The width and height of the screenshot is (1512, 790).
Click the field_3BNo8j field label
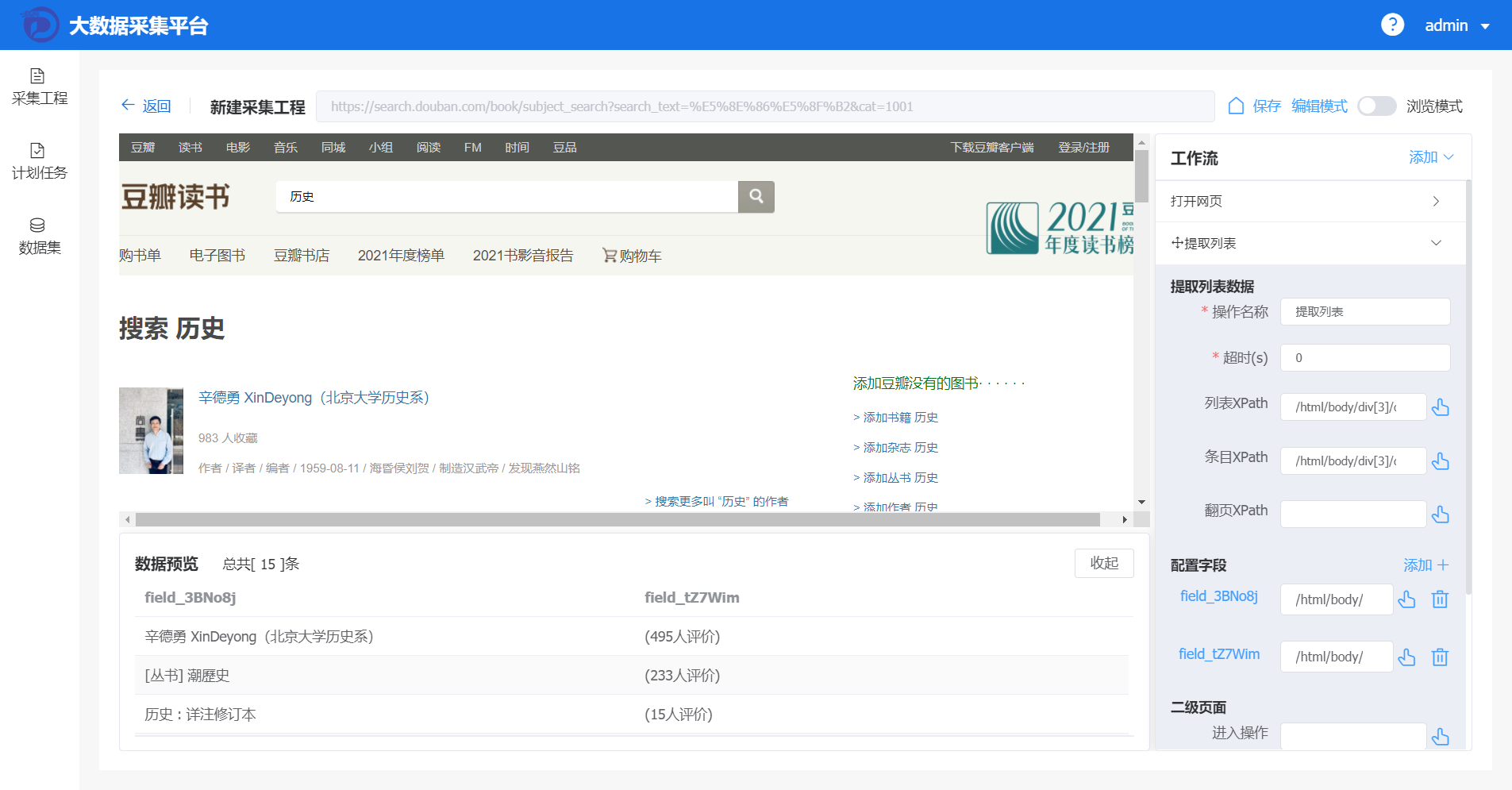[1218, 596]
